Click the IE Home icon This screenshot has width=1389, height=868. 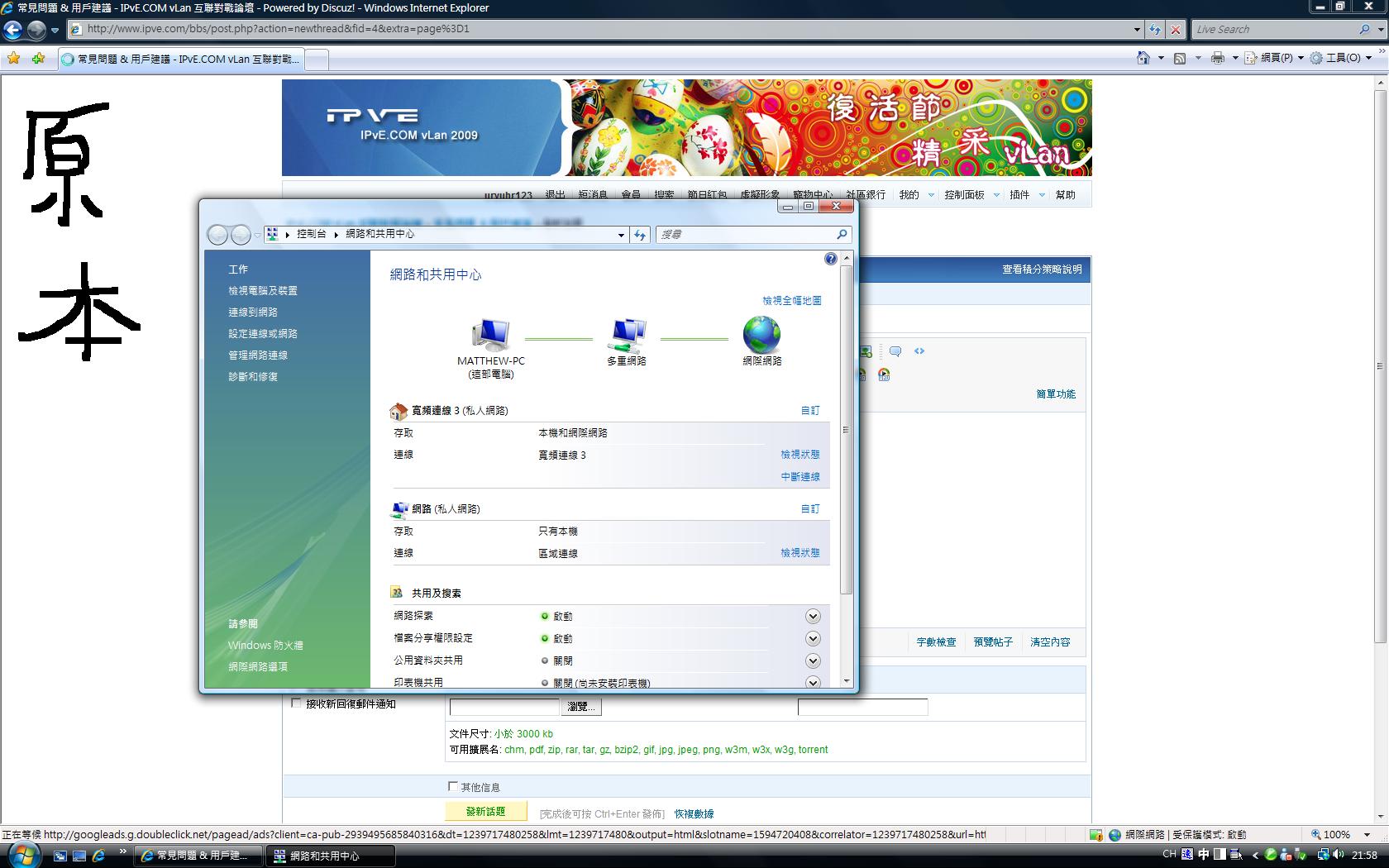[x=1143, y=58]
